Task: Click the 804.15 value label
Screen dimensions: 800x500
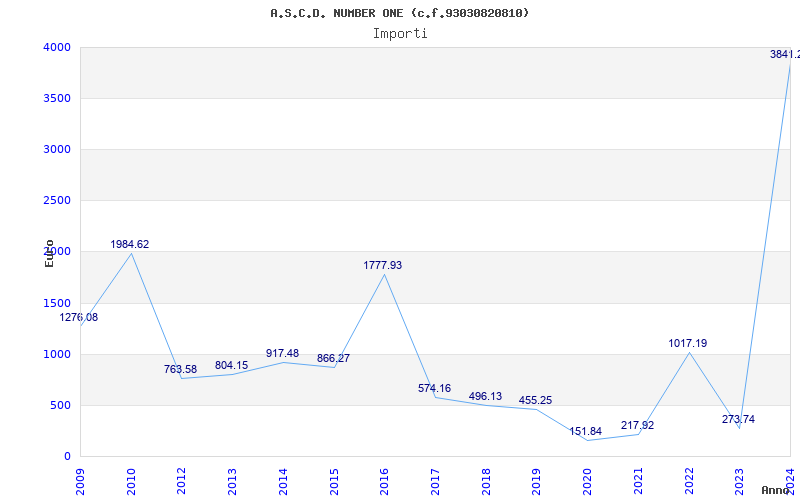Action: pyautogui.click(x=231, y=365)
